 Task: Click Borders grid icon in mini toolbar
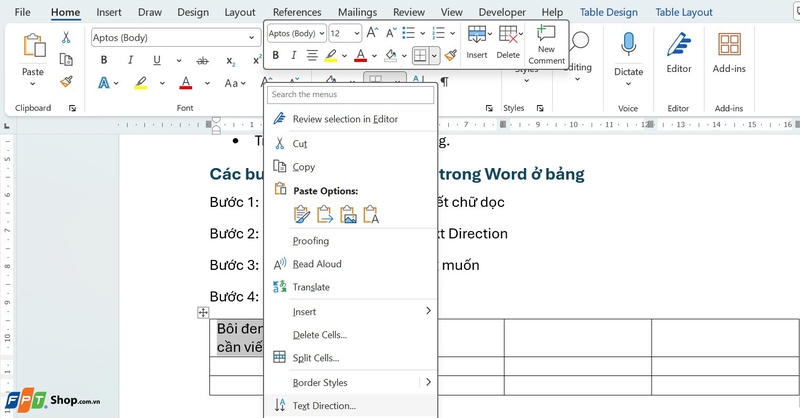click(x=420, y=55)
